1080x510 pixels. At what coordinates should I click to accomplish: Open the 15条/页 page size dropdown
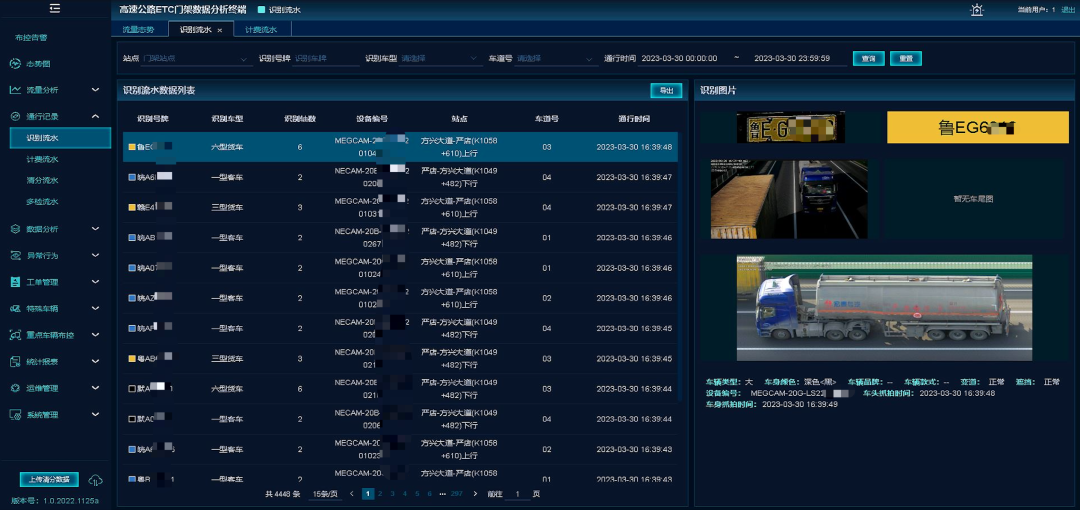[326, 494]
